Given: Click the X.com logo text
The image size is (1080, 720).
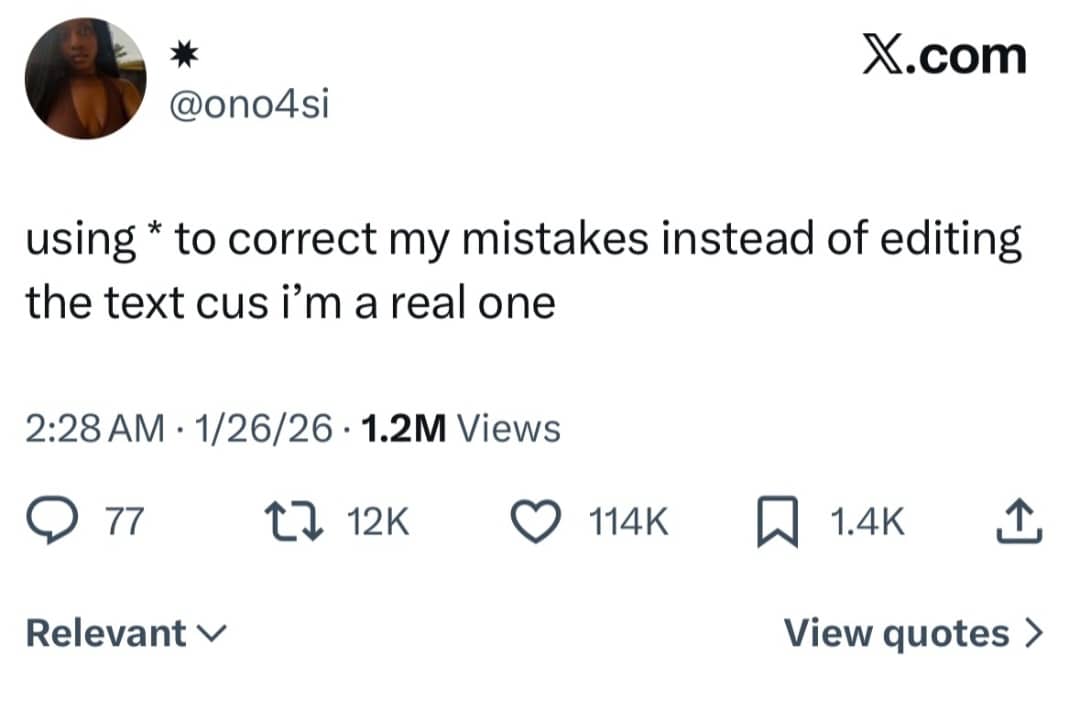Looking at the screenshot, I should pyautogui.click(x=944, y=55).
